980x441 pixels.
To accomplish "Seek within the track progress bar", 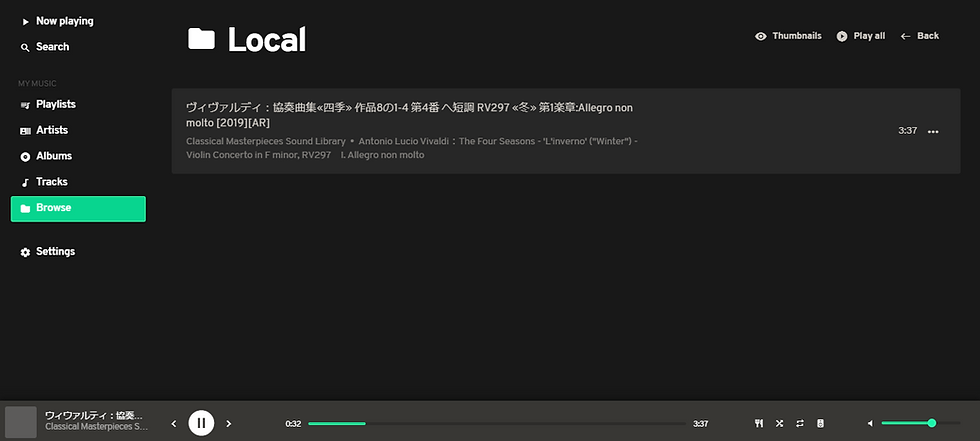I will (x=497, y=424).
